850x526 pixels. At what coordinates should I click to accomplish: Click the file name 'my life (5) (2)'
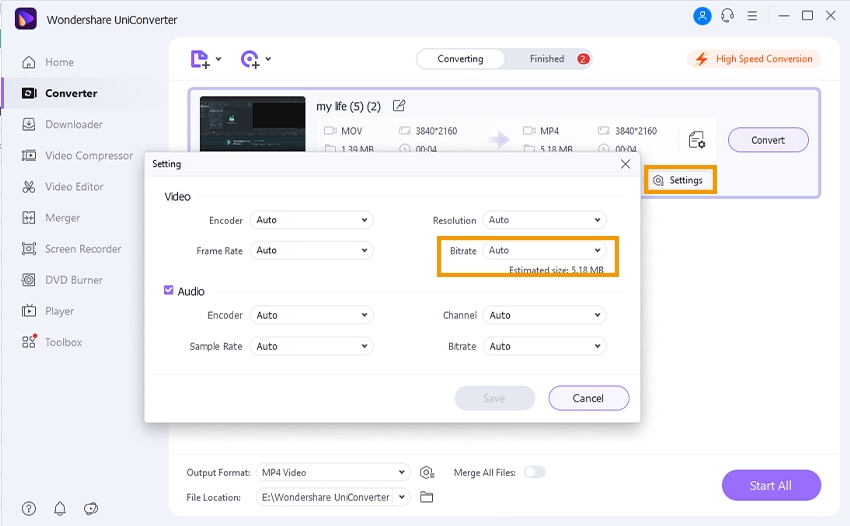click(349, 106)
